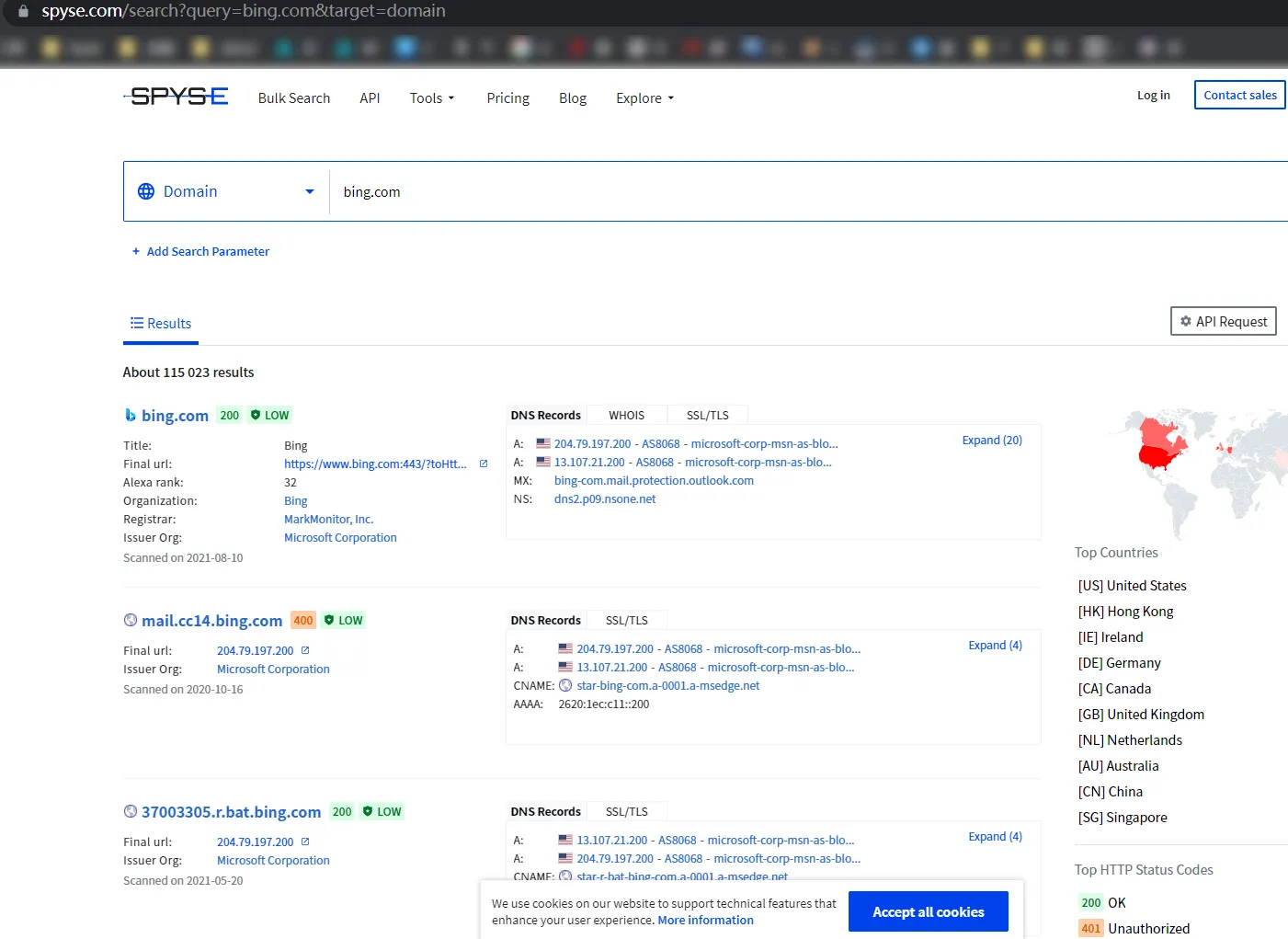The height and width of the screenshot is (939, 1288).
Task: Filter by [HK] Hong Kong
Action: (x=1125, y=611)
